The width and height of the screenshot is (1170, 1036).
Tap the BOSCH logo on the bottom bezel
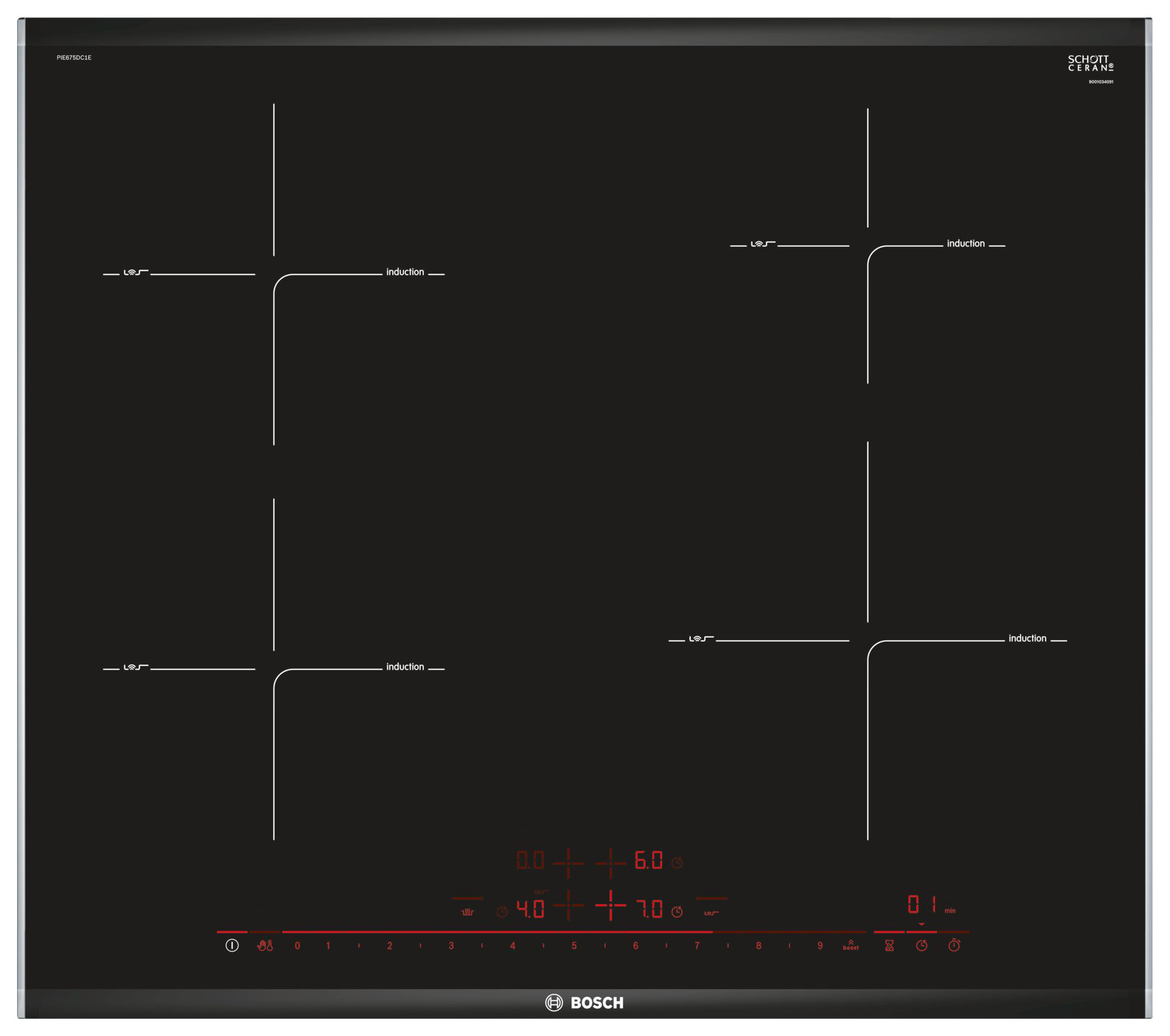(x=584, y=1003)
